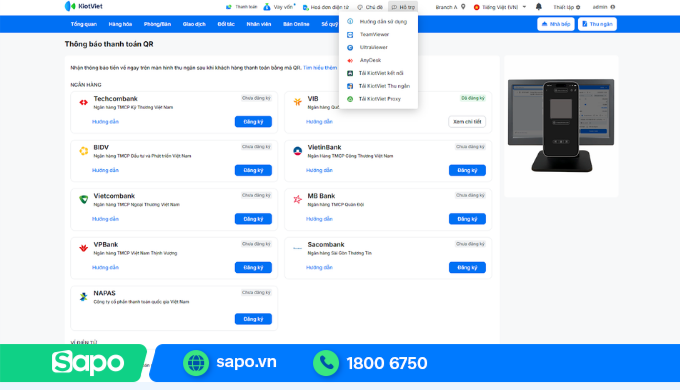This screenshot has height=390, width=680.
Task: Open notifications bell
Action: pos(539,7)
